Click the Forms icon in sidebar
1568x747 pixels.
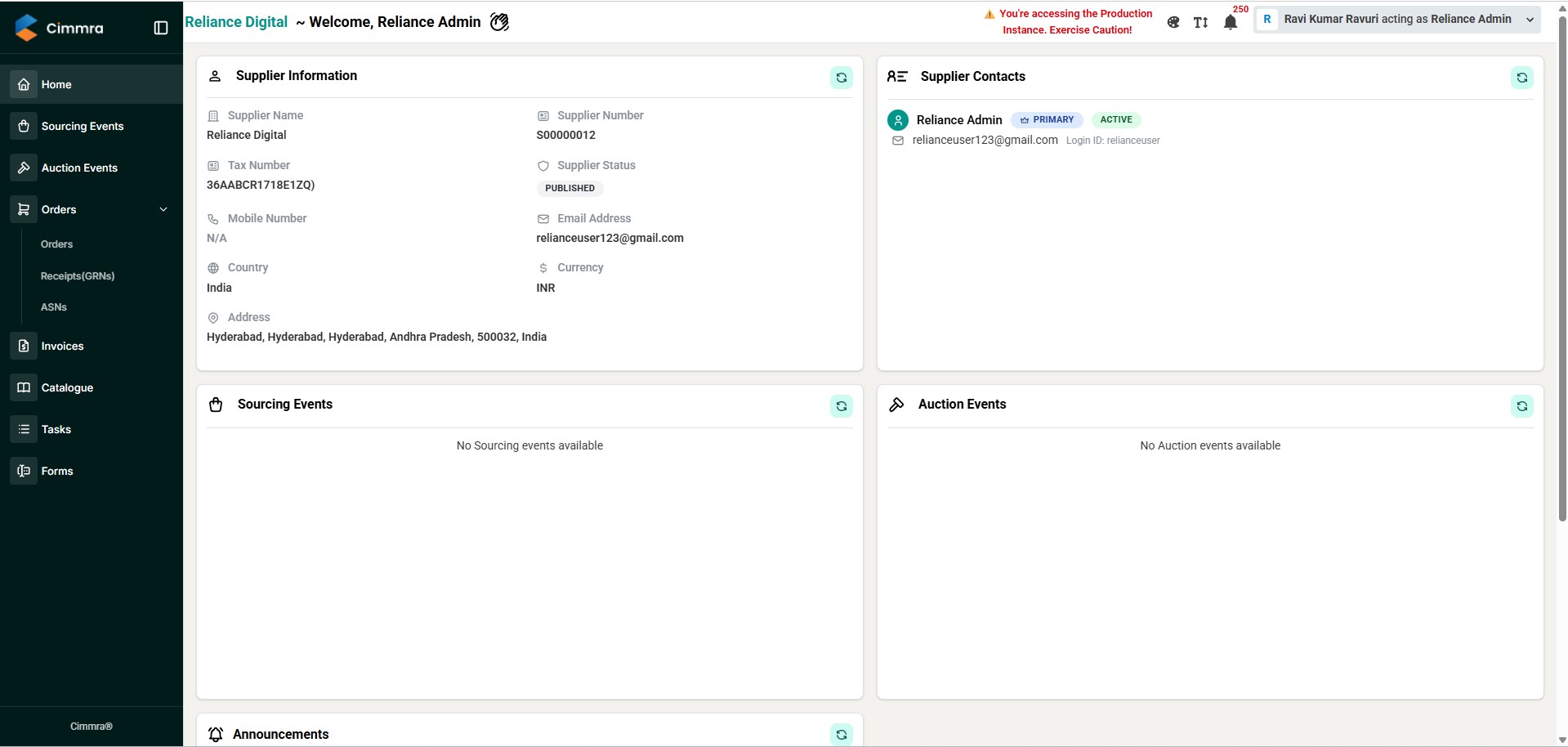click(24, 471)
